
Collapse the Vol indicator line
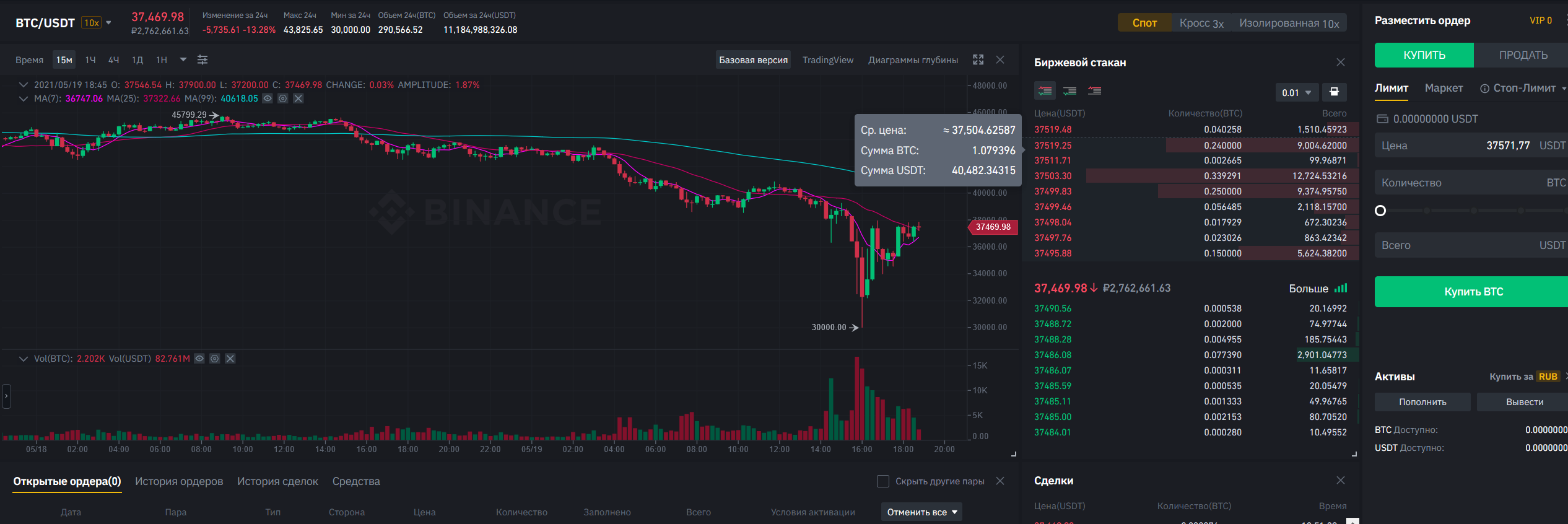coord(23,359)
